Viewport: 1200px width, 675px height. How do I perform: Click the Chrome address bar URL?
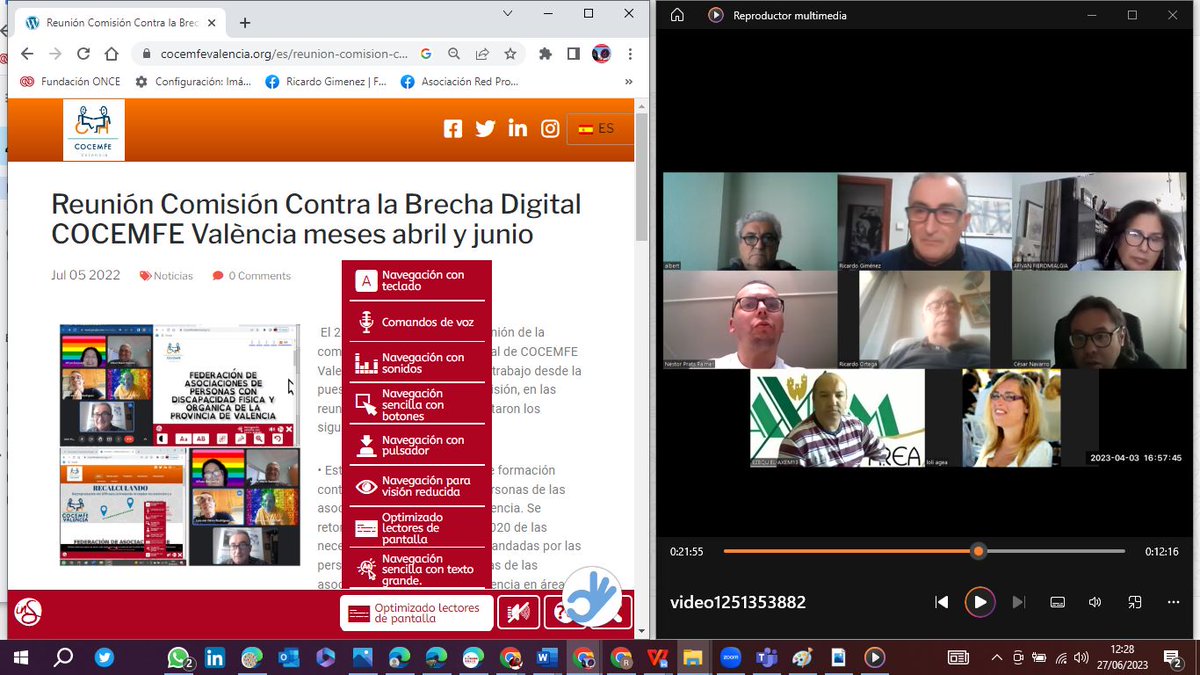(x=284, y=54)
